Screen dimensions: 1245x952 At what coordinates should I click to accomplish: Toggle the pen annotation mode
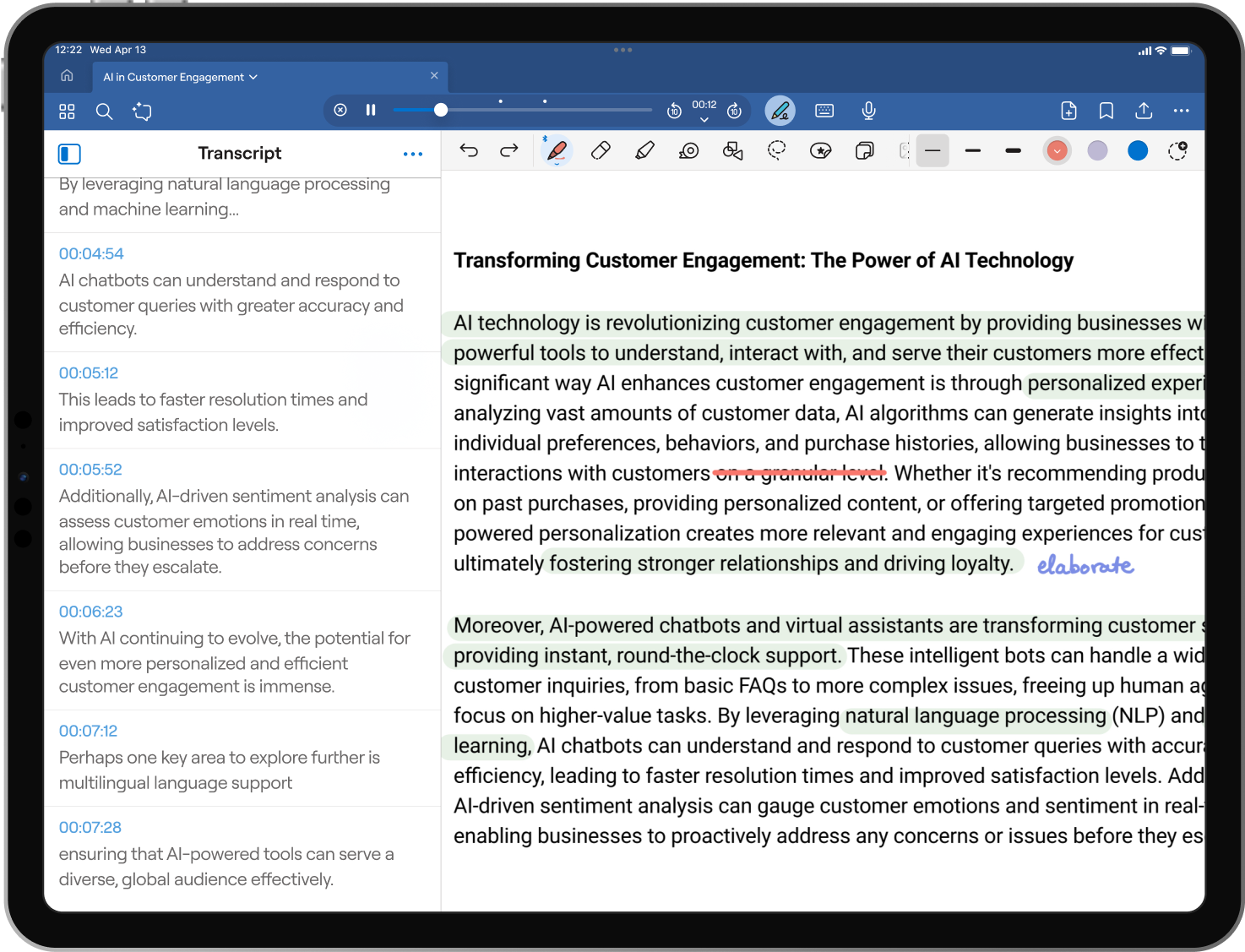(780, 111)
